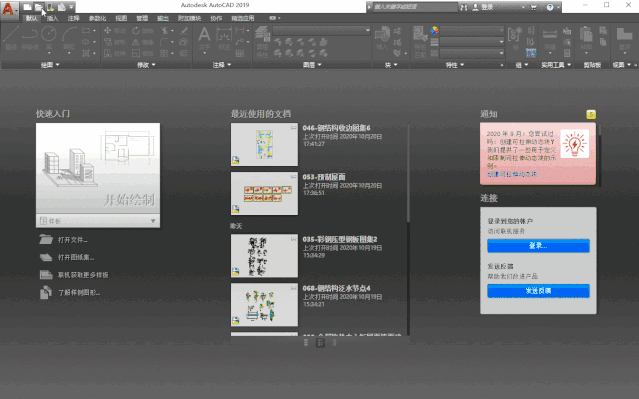Click the Autodesk App Store cart icon

533,7
